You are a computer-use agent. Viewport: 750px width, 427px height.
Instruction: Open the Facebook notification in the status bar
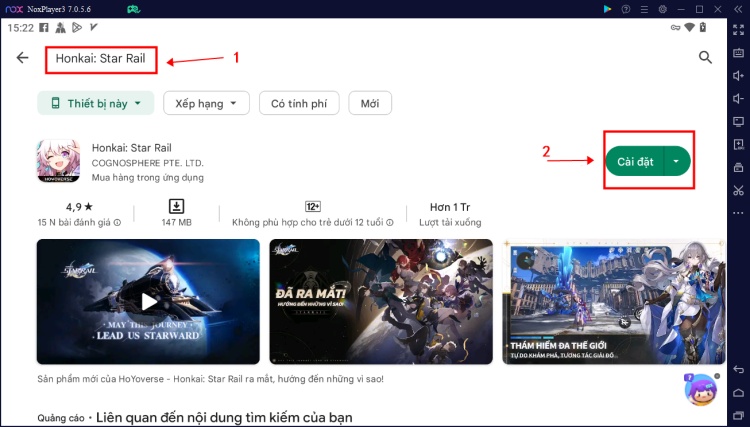pyautogui.click(x=44, y=28)
